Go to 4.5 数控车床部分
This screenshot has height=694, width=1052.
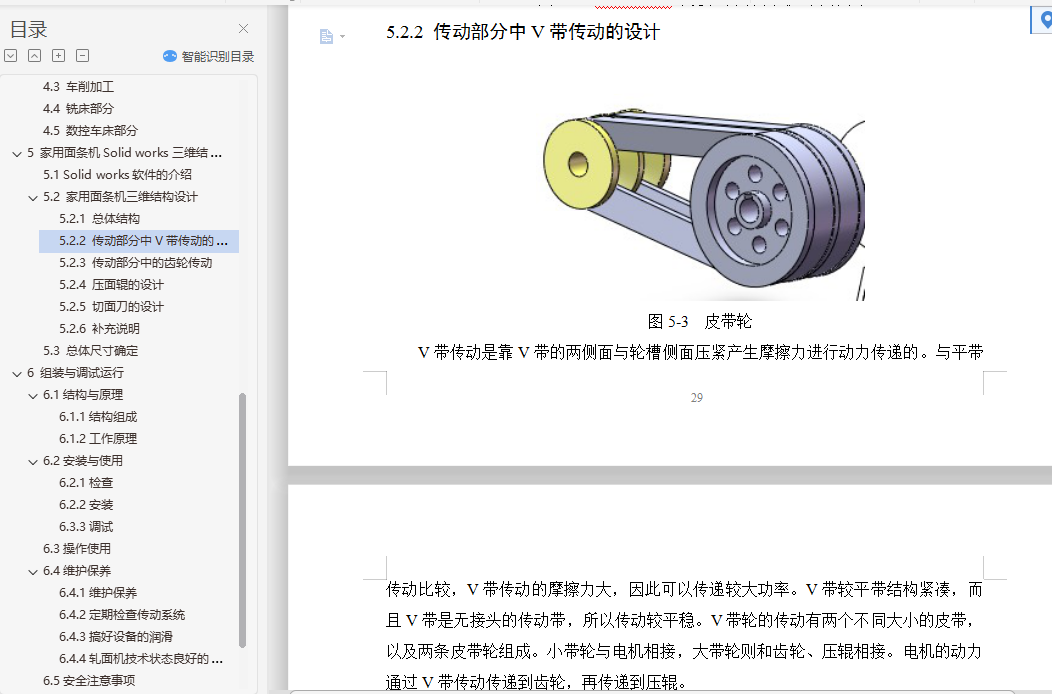tap(91, 131)
